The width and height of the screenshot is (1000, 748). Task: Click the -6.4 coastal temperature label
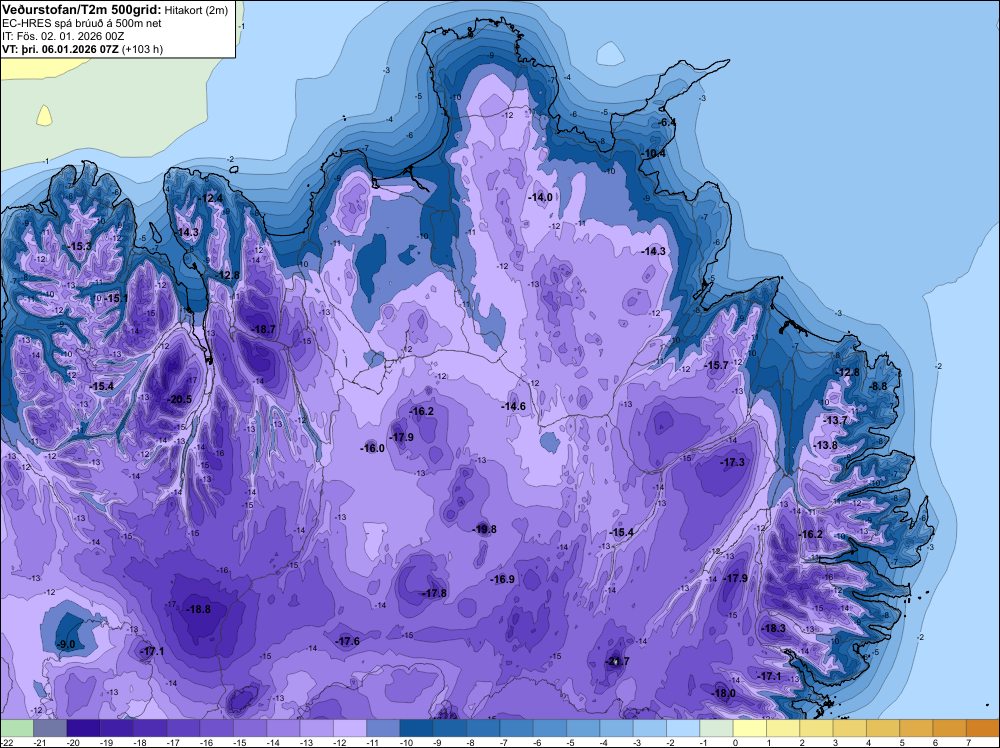667,122
